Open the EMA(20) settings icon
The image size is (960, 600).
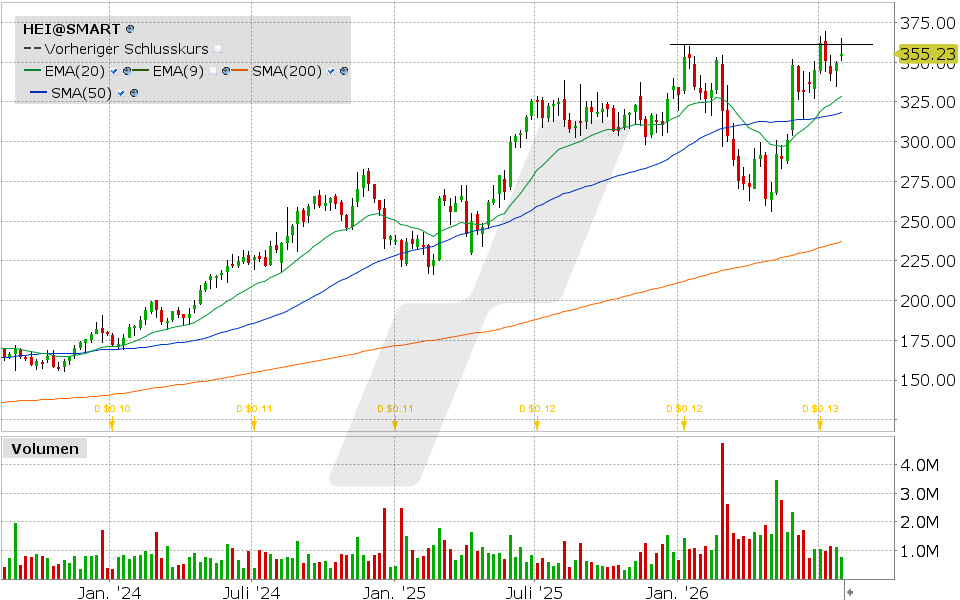click(x=127, y=71)
